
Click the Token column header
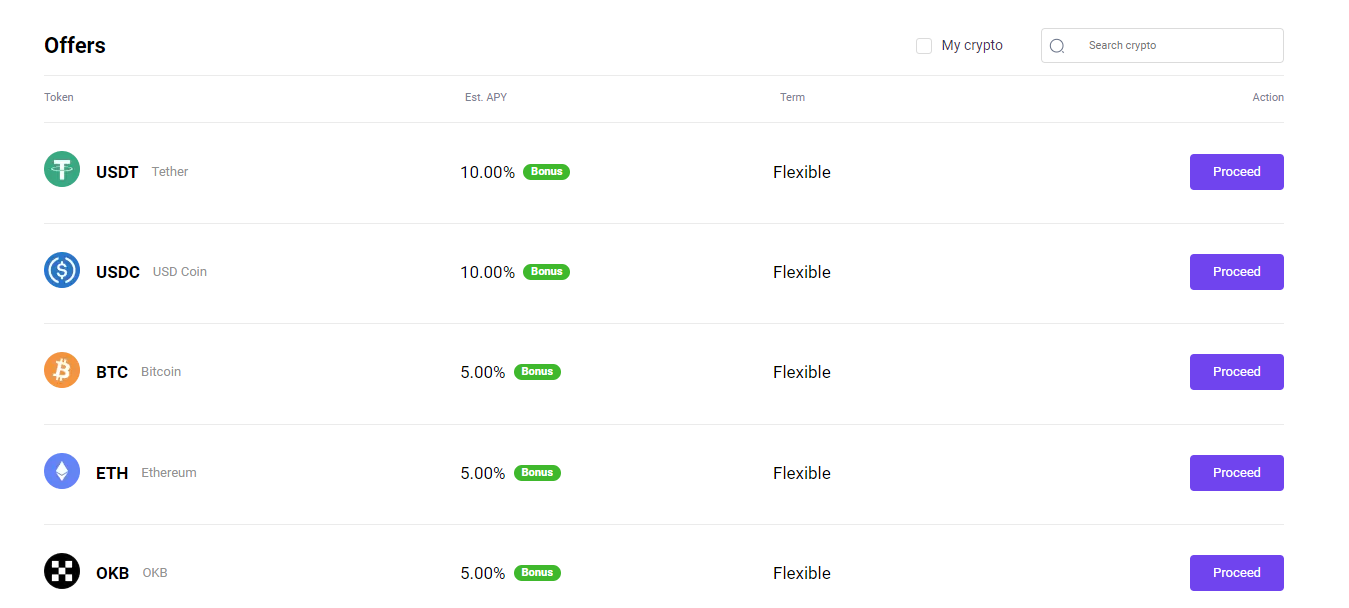click(59, 98)
